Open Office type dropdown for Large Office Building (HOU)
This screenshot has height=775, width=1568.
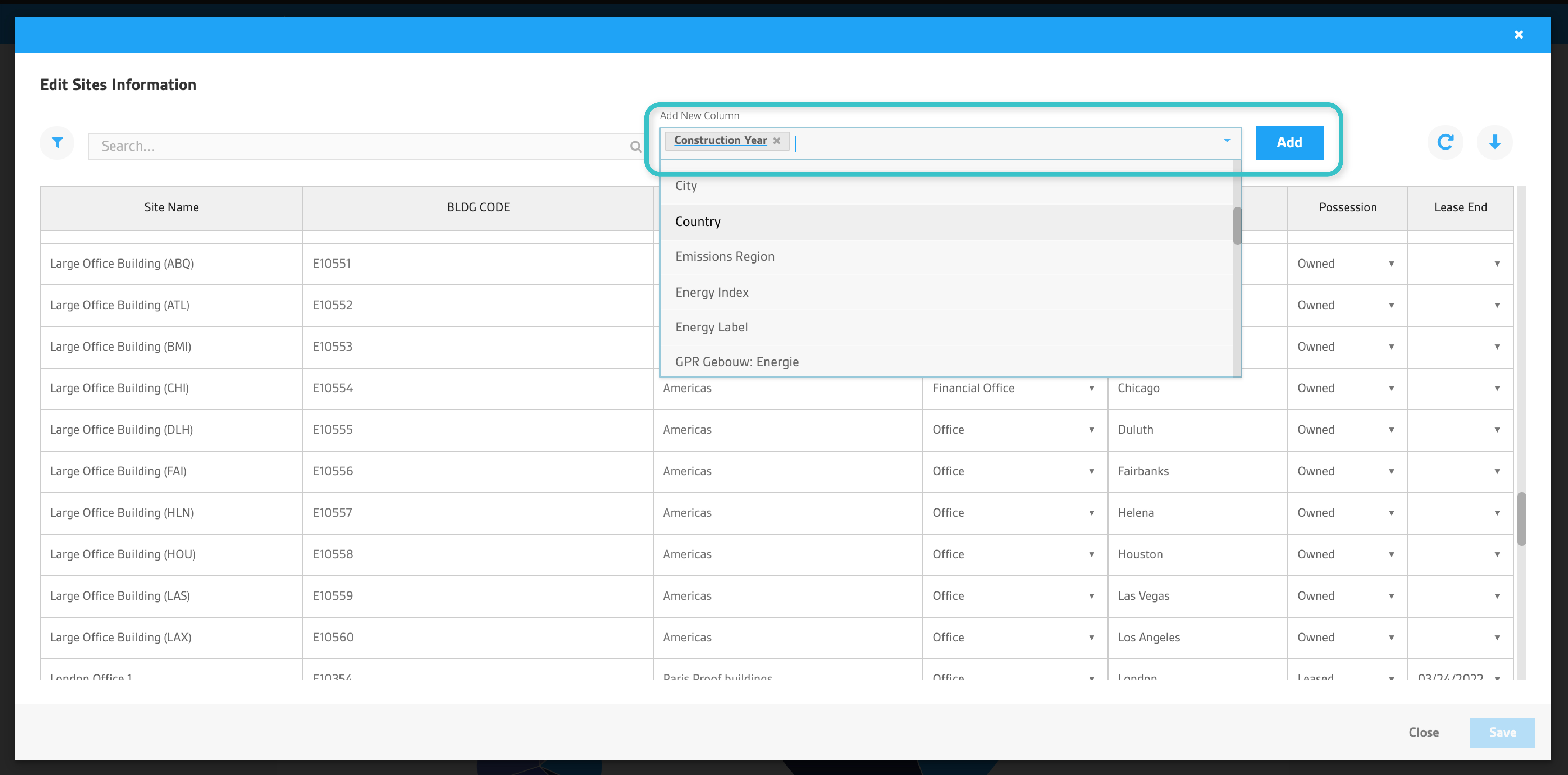tap(1092, 555)
